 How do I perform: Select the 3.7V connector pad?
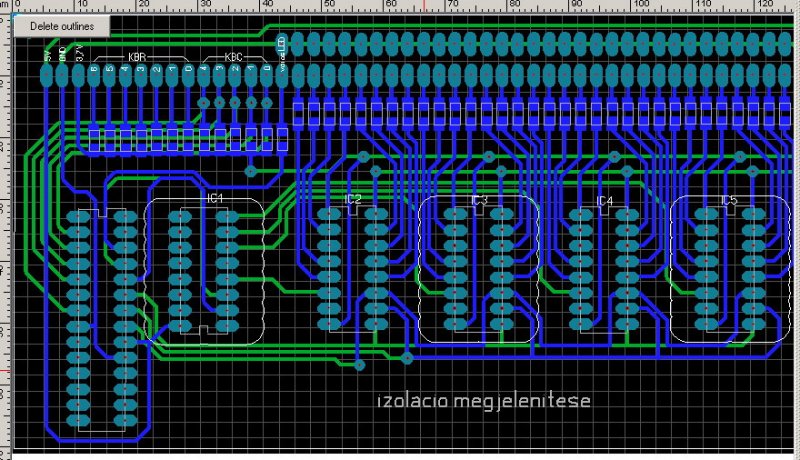pos(78,75)
